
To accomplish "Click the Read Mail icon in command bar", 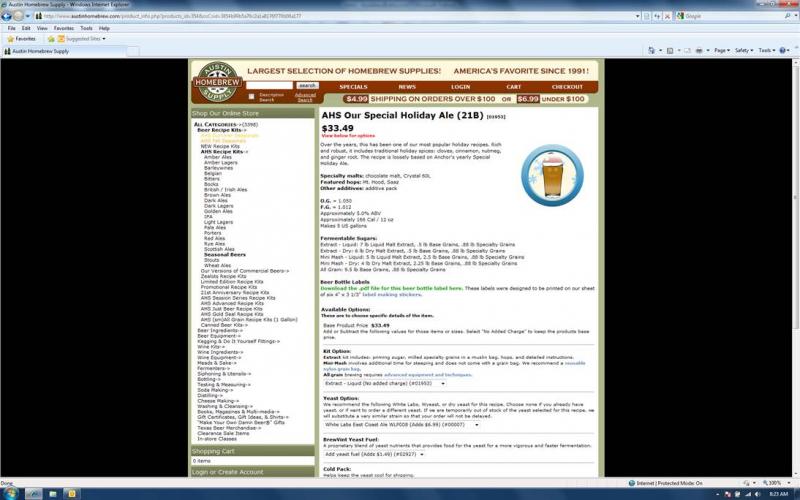I will pos(687,51).
